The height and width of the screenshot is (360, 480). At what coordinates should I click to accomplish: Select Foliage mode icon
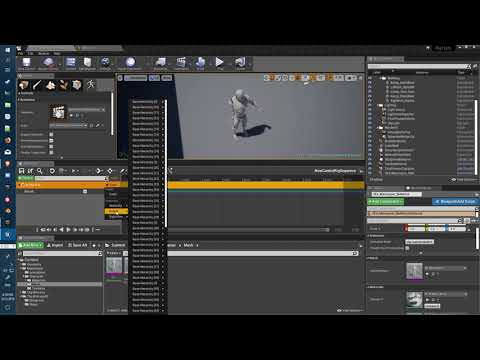[x=63, y=85]
